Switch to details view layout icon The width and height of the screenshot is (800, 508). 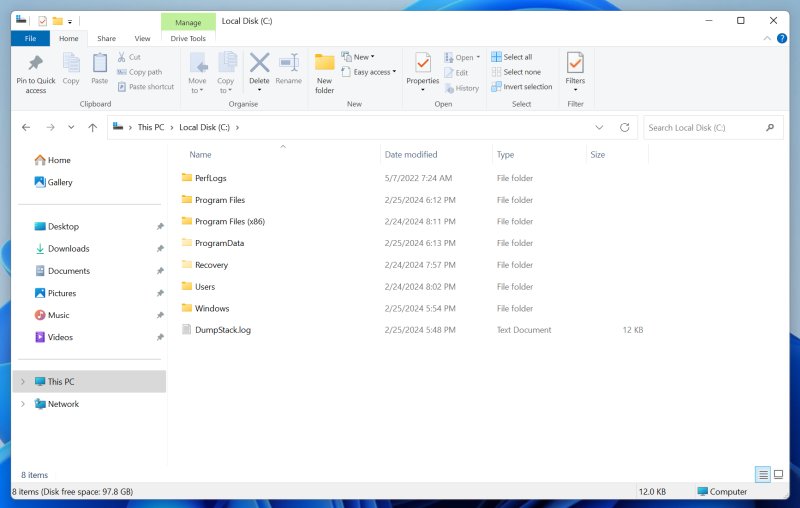(763, 475)
